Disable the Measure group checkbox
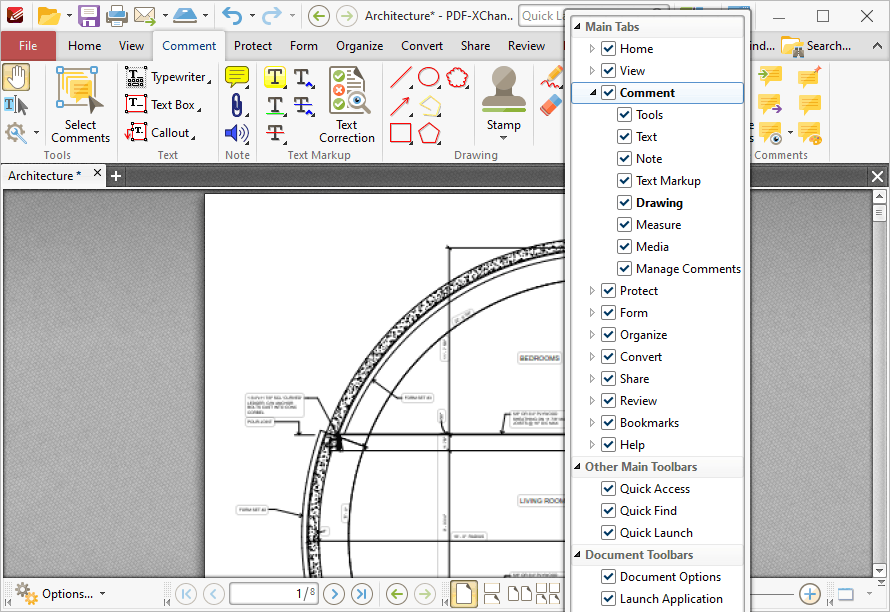 pos(624,225)
